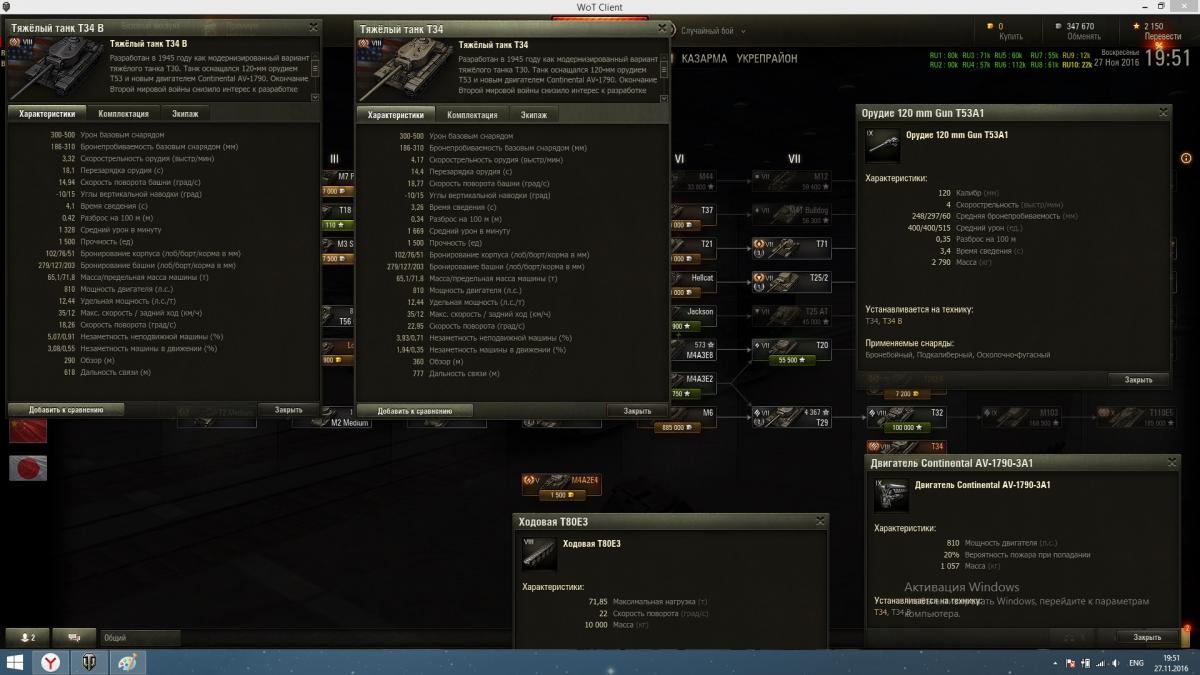Image resolution: width=1200 pixels, height=675 pixels.
Task: Open the notifications icon above system tray
Action: coord(1185,636)
